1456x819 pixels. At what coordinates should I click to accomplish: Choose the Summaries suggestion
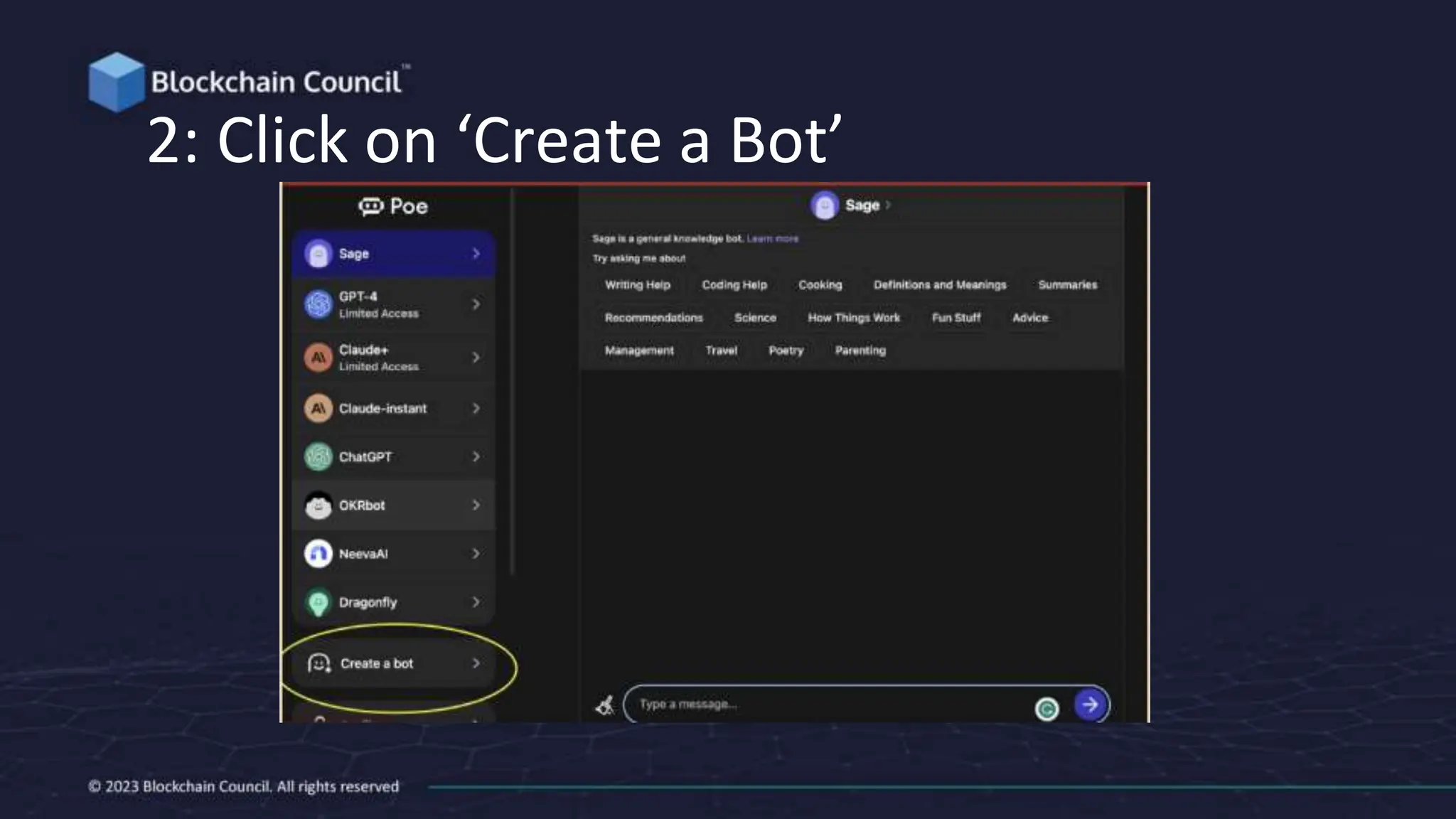(x=1068, y=285)
